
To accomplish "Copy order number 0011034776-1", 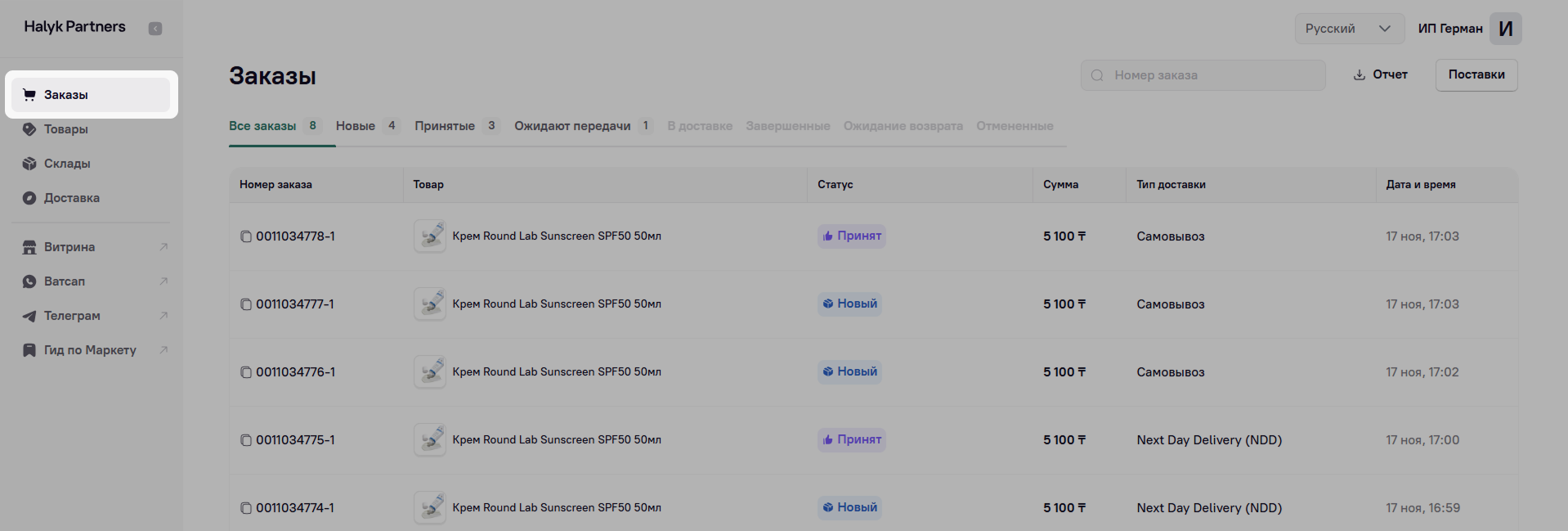I will (x=245, y=372).
